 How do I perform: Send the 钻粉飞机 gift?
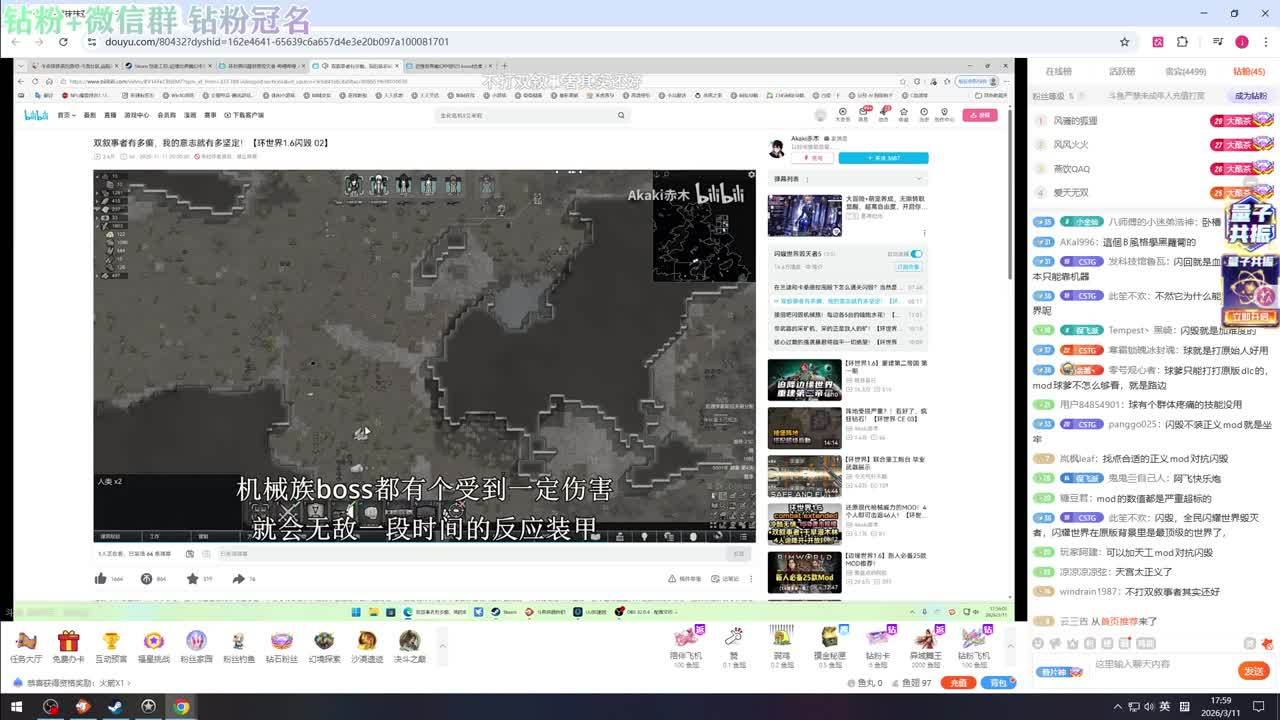pyautogui.click(x=972, y=640)
